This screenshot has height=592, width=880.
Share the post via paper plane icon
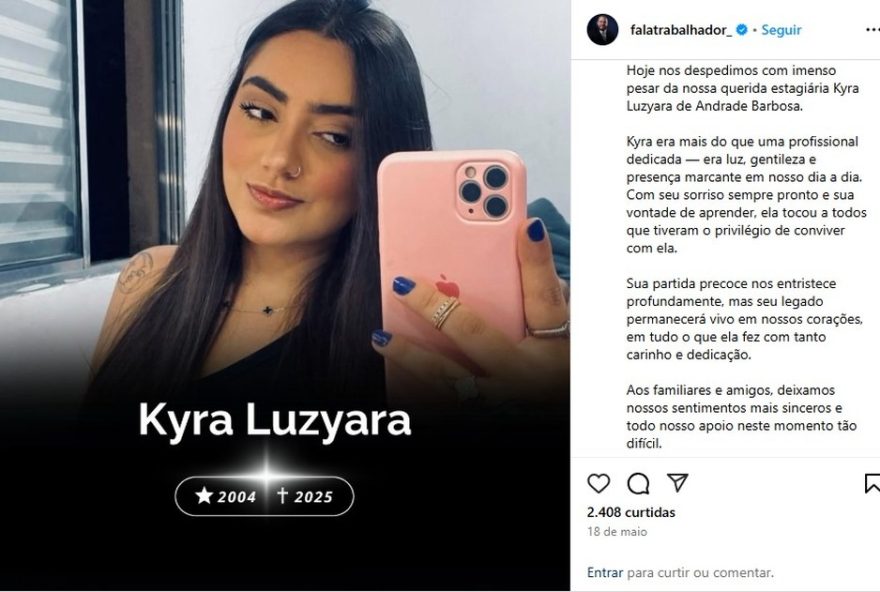coord(677,483)
